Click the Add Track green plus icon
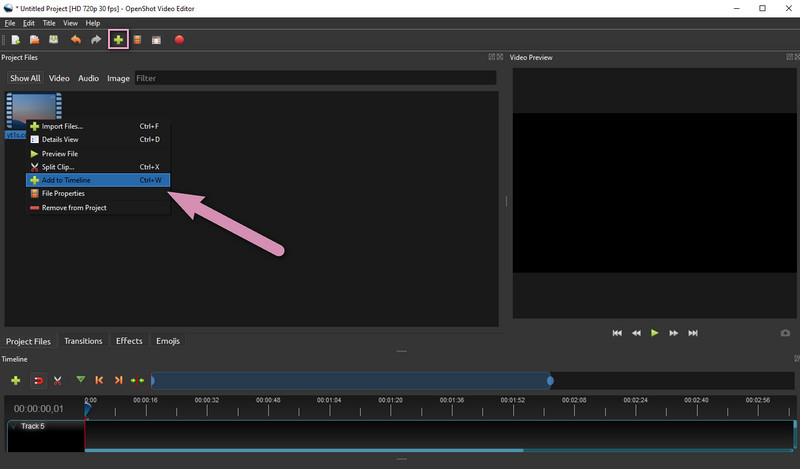 [16, 380]
